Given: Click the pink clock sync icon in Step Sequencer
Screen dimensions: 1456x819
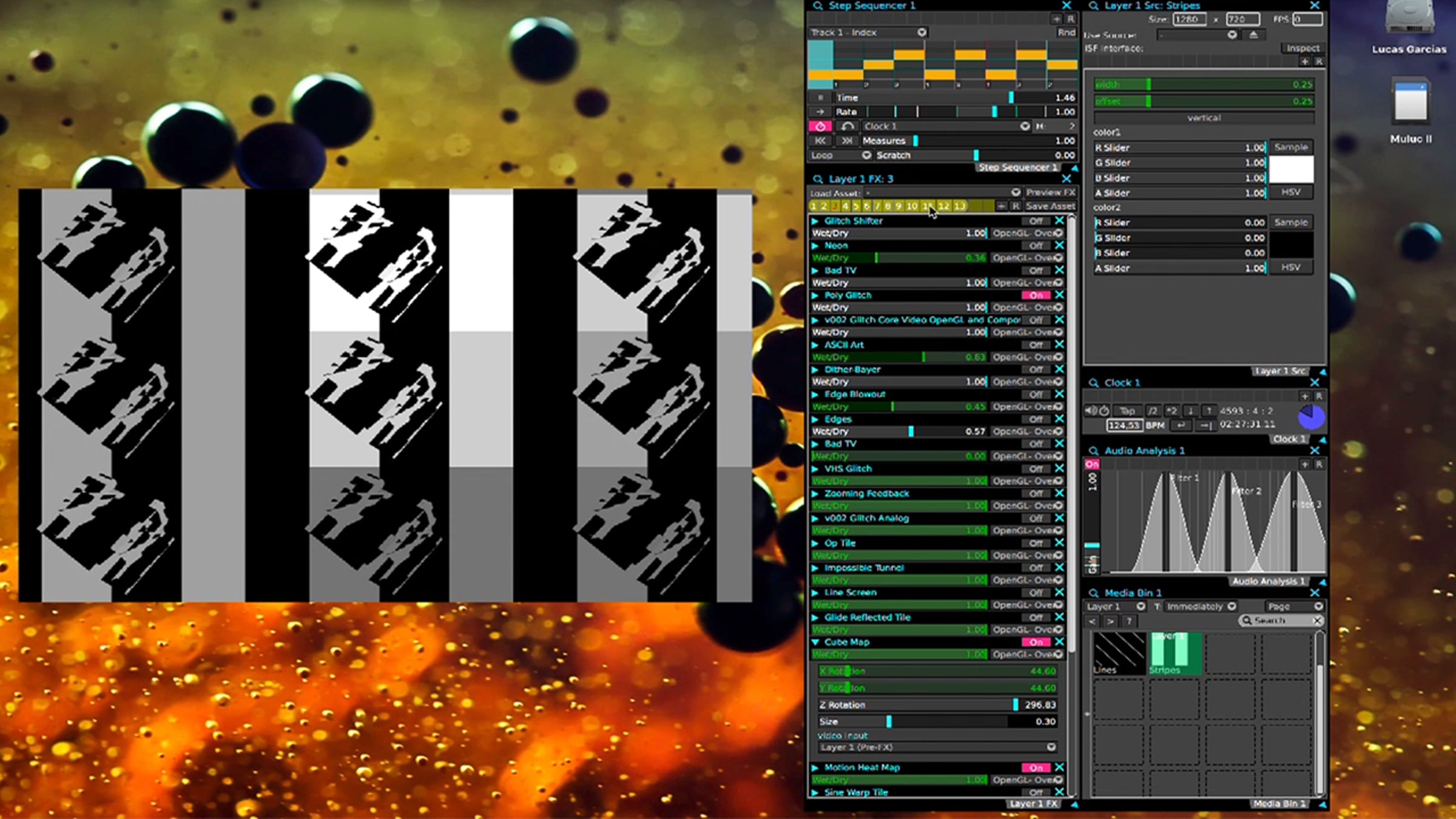Looking at the screenshot, I should [x=820, y=126].
